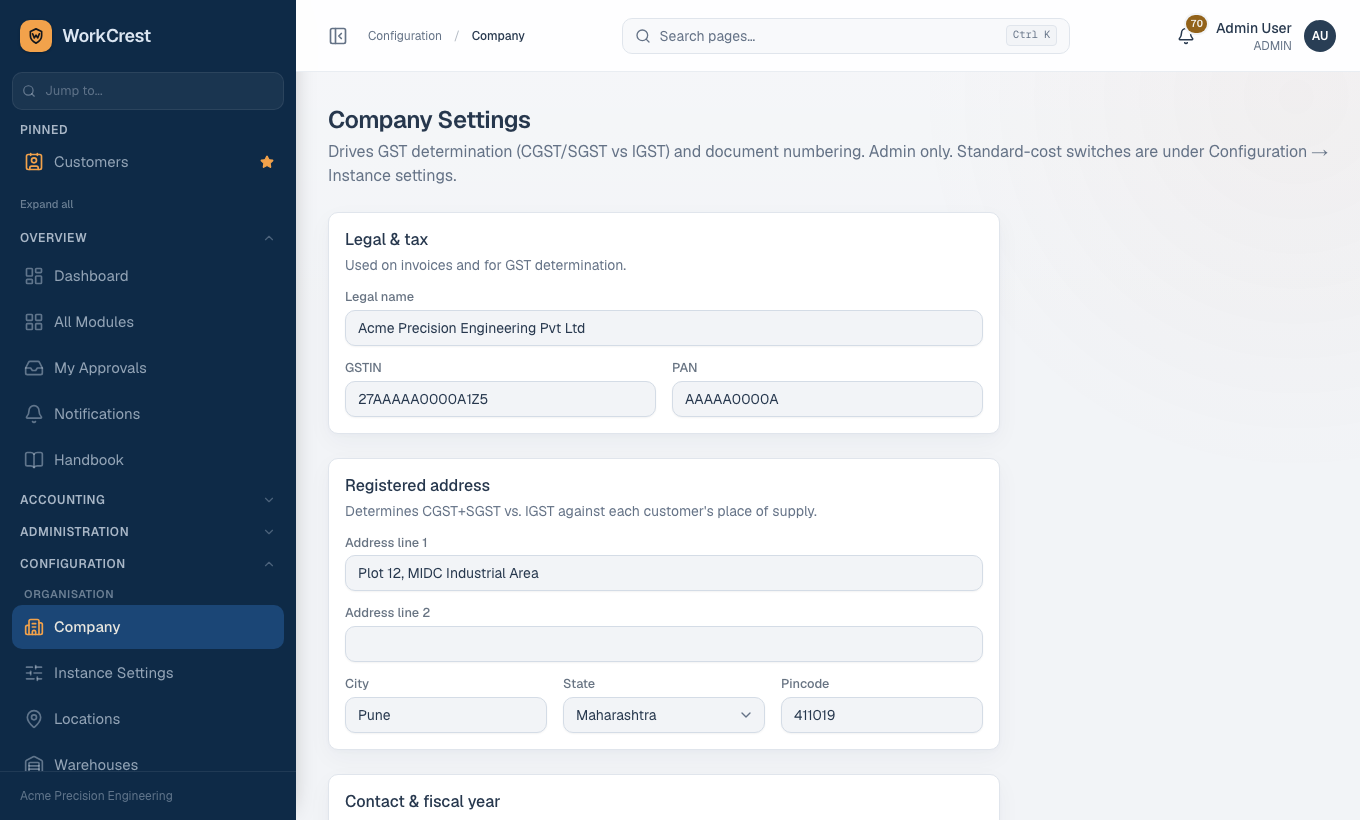Open the AU user avatar menu
This screenshot has height=820, width=1360.
[x=1320, y=36]
